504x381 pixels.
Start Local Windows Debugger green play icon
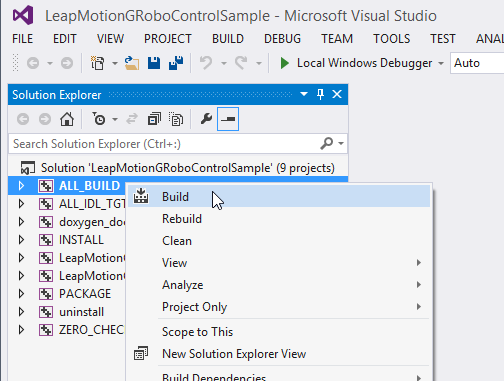(x=284, y=63)
